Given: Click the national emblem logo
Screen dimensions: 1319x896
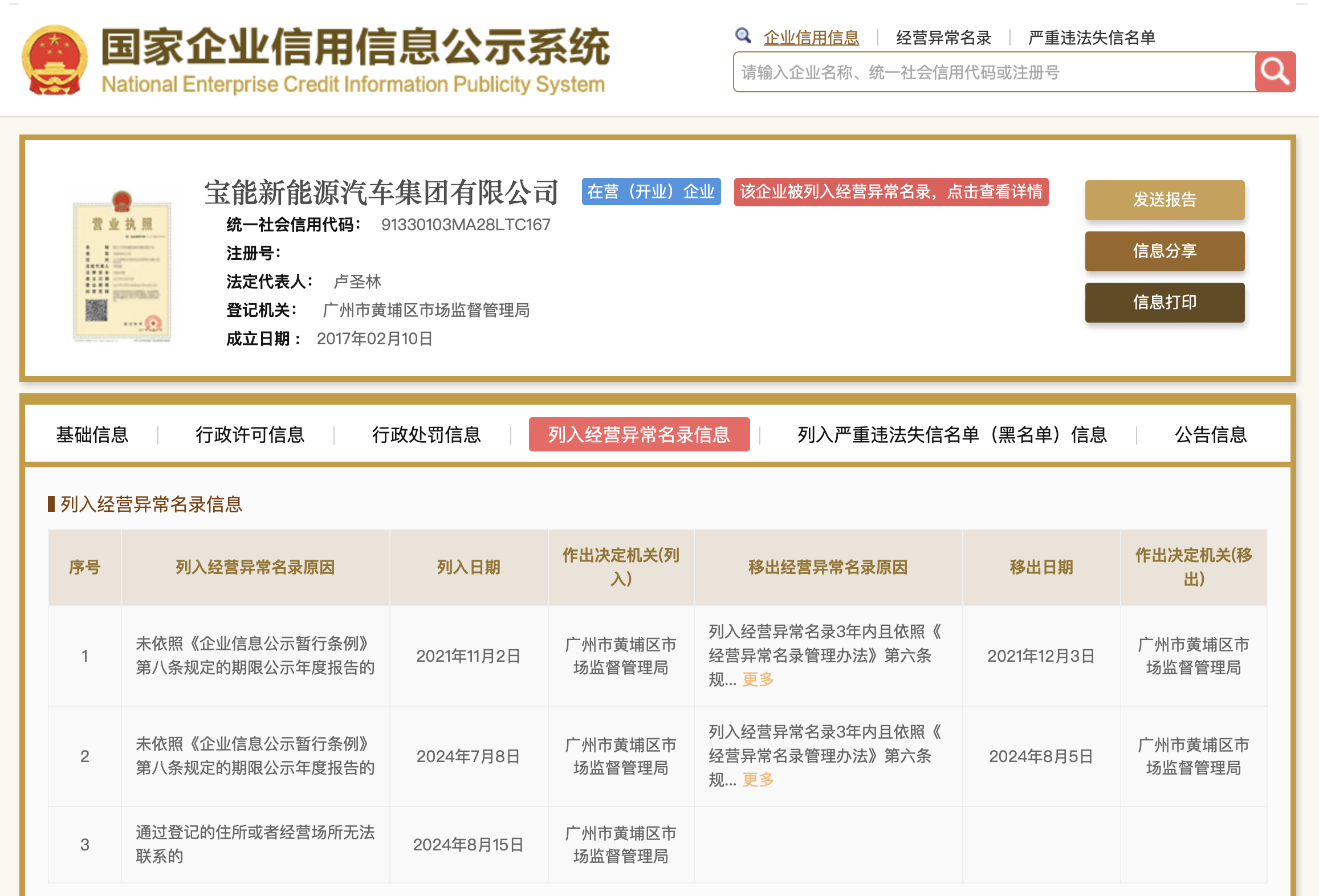Looking at the screenshot, I should (x=55, y=60).
